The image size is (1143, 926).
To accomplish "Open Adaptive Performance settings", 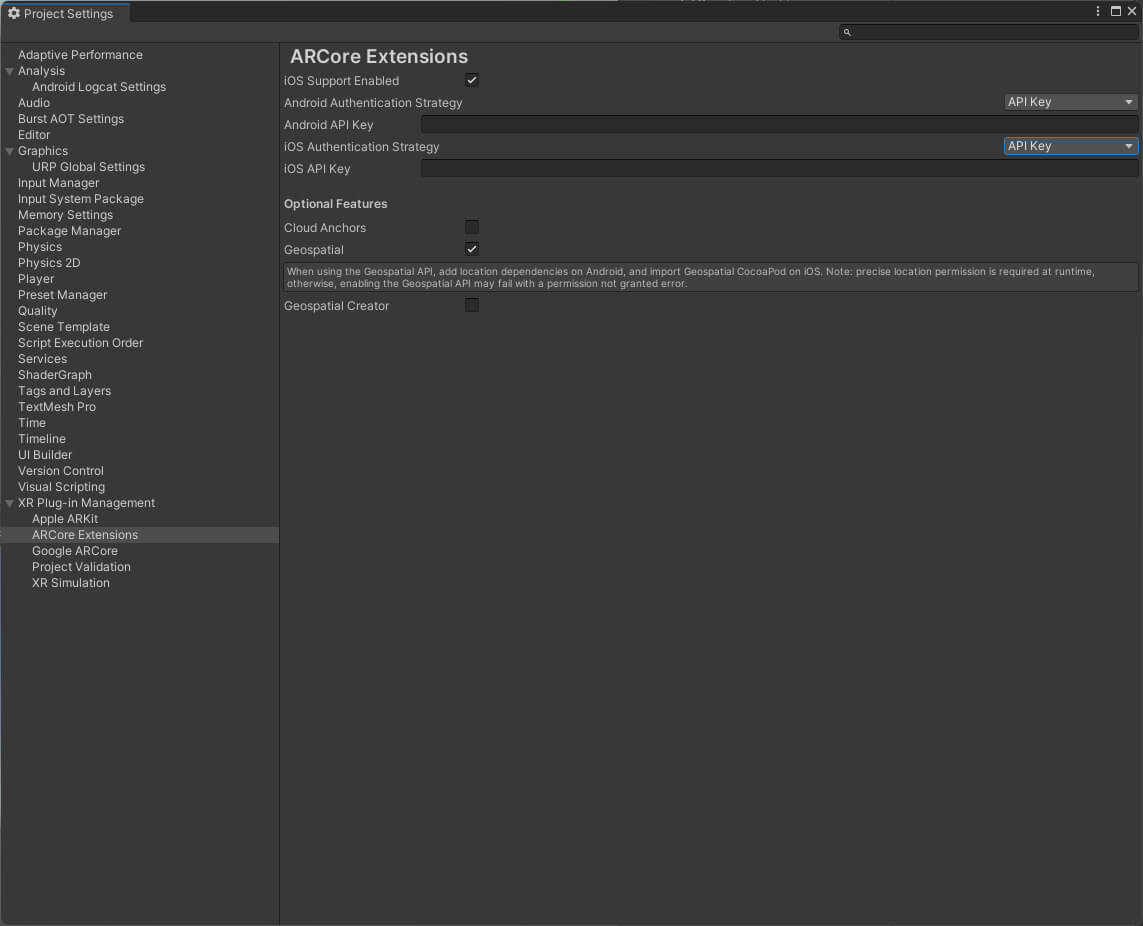I will click(80, 55).
